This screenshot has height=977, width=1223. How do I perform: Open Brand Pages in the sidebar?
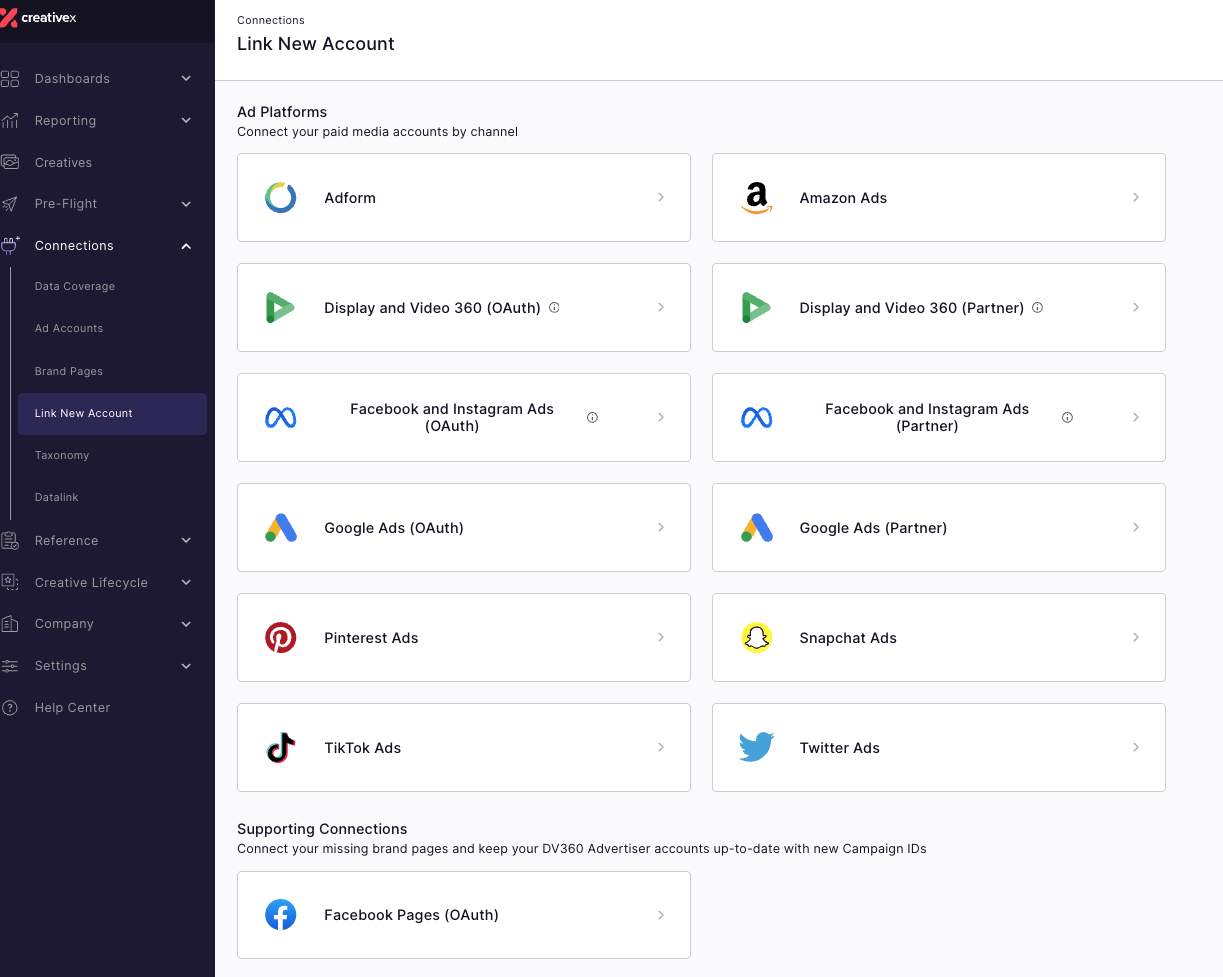coord(69,372)
